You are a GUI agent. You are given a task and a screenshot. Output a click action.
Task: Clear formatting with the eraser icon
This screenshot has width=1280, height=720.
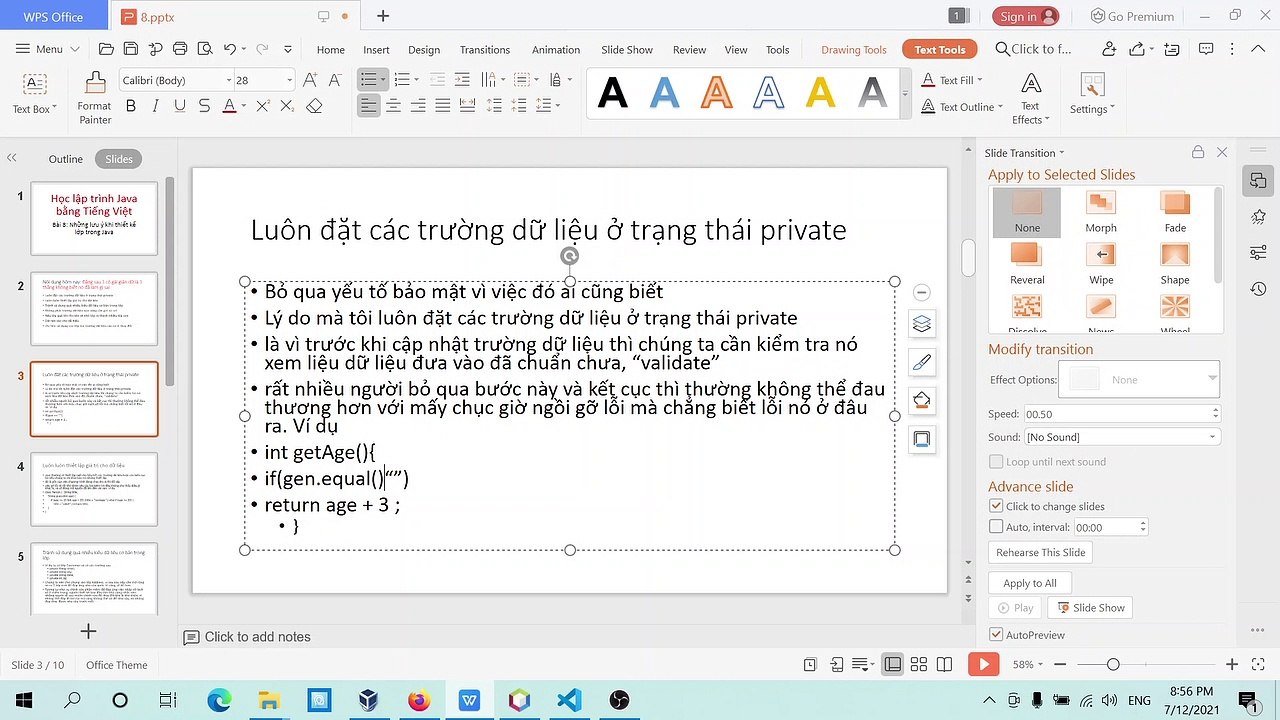314,106
